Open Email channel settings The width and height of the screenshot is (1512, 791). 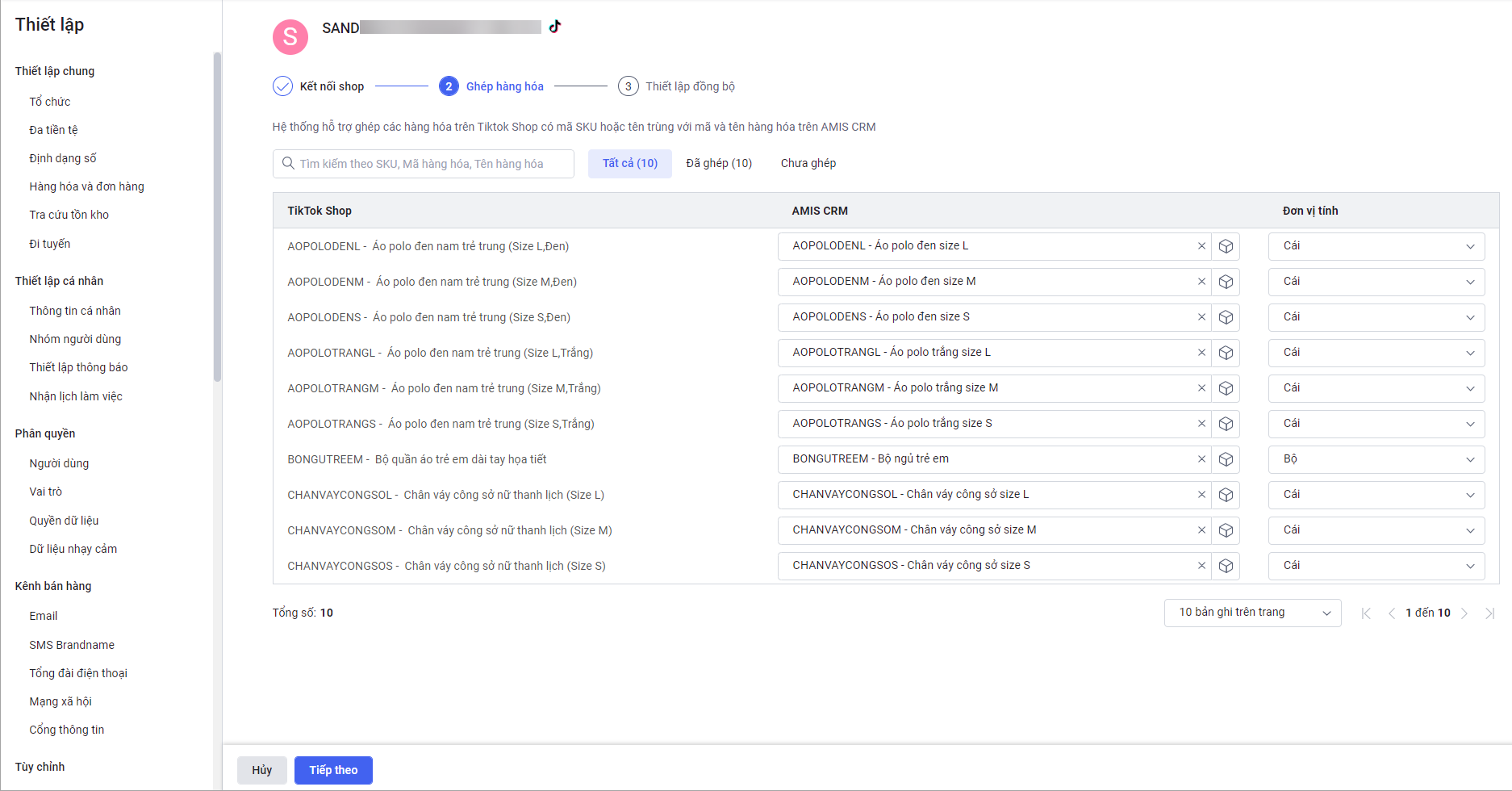click(x=44, y=616)
